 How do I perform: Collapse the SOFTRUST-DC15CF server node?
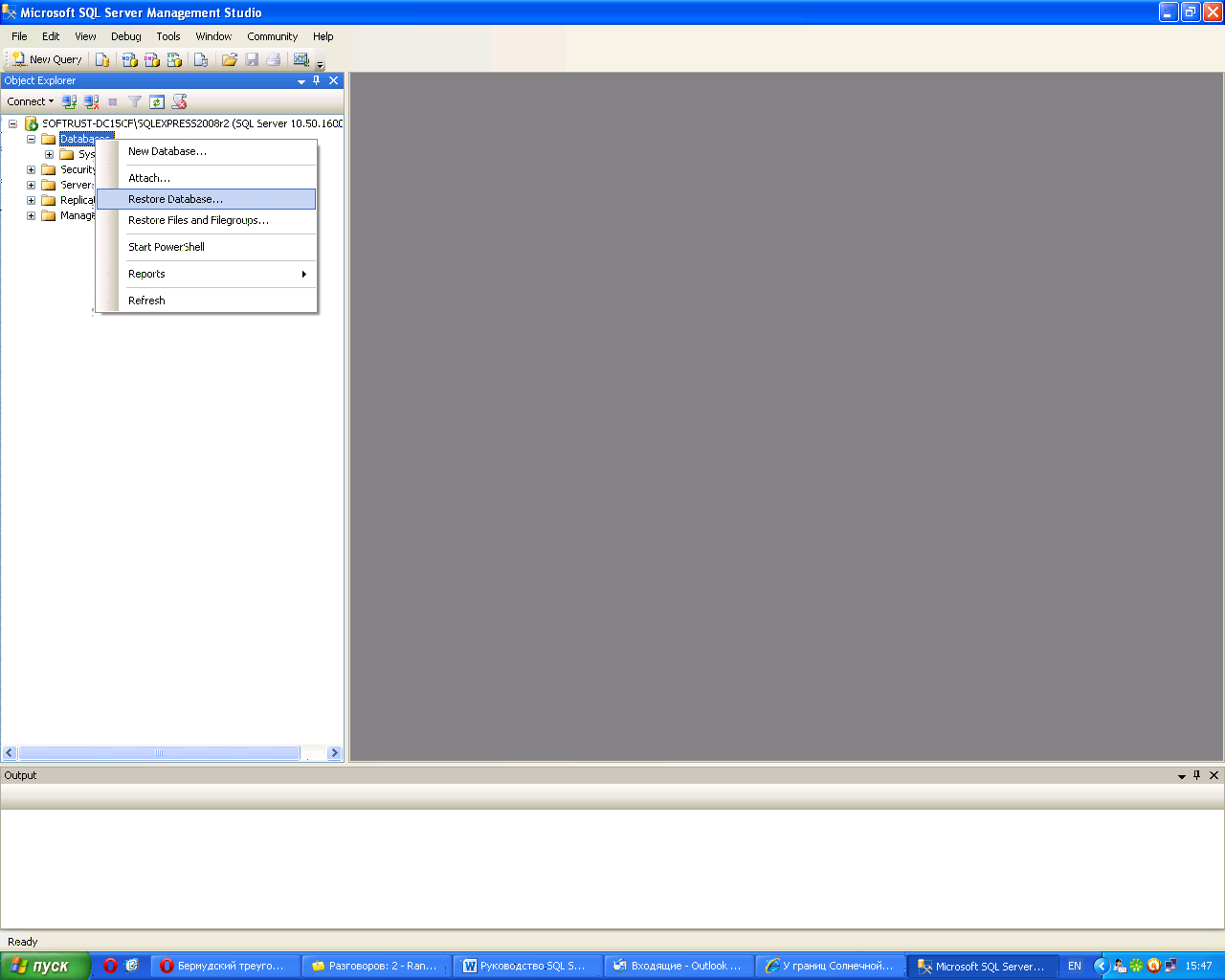click(12, 123)
